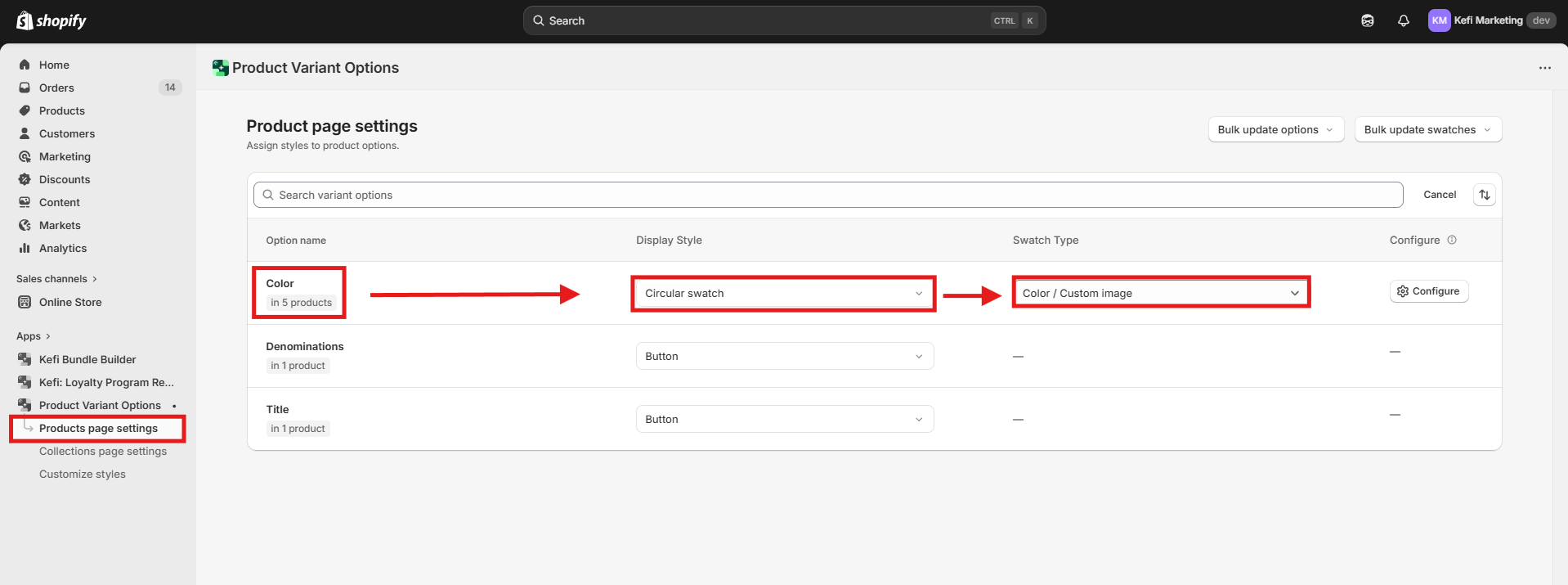Screen dimensions: 1568x585
Task: Open Orders in the sidebar
Action: click(x=56, y=88)
